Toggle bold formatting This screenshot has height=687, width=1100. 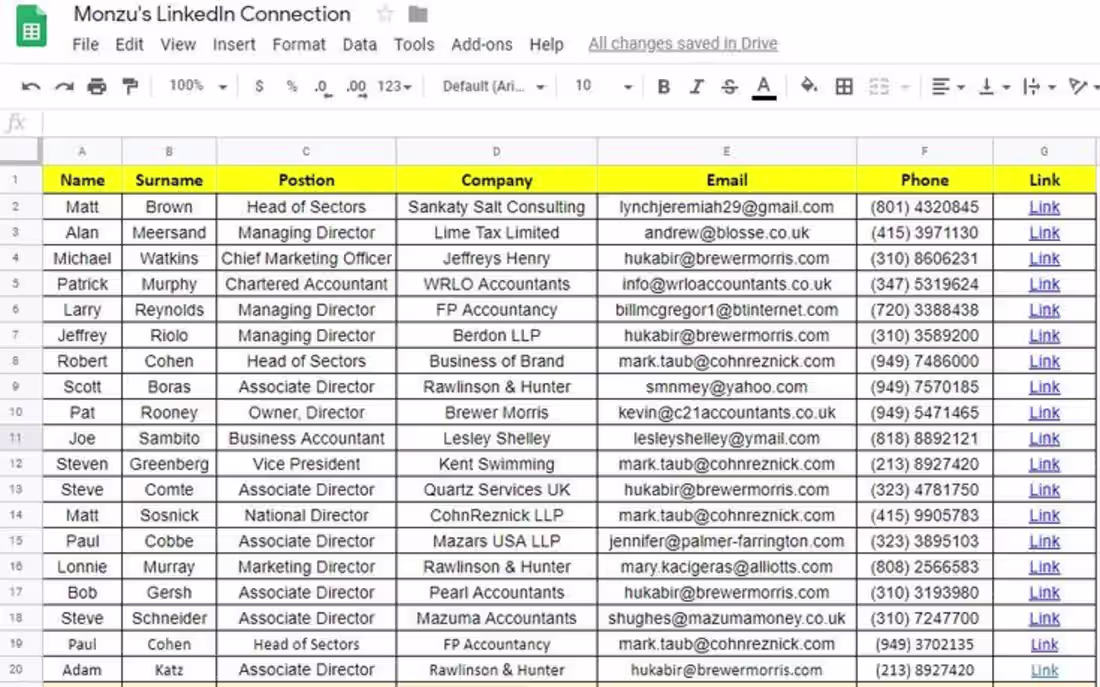tap(663, 86)
